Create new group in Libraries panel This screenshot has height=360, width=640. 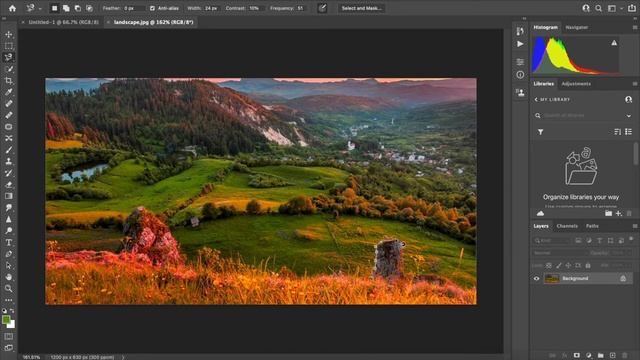[x=609, y=213]
